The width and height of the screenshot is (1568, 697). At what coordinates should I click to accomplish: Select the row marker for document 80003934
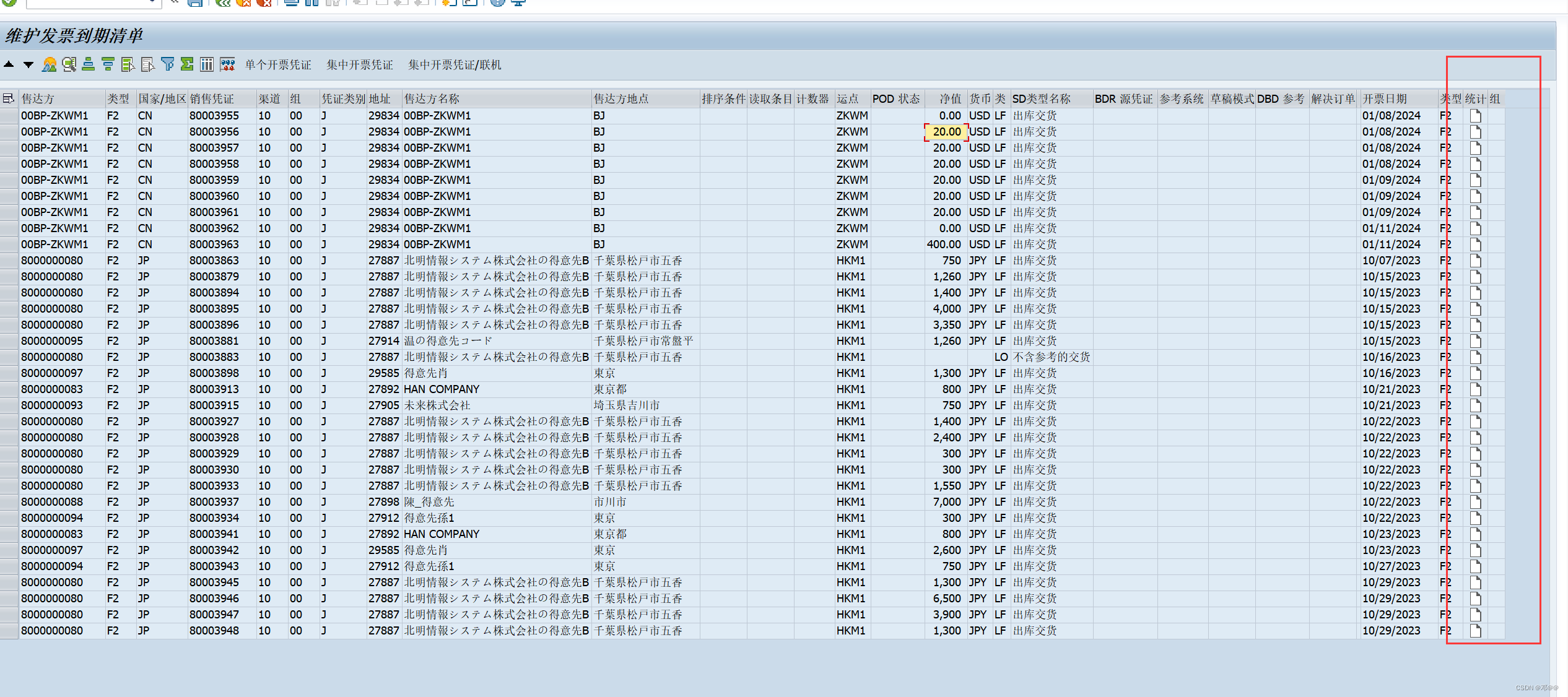point(9,518)
